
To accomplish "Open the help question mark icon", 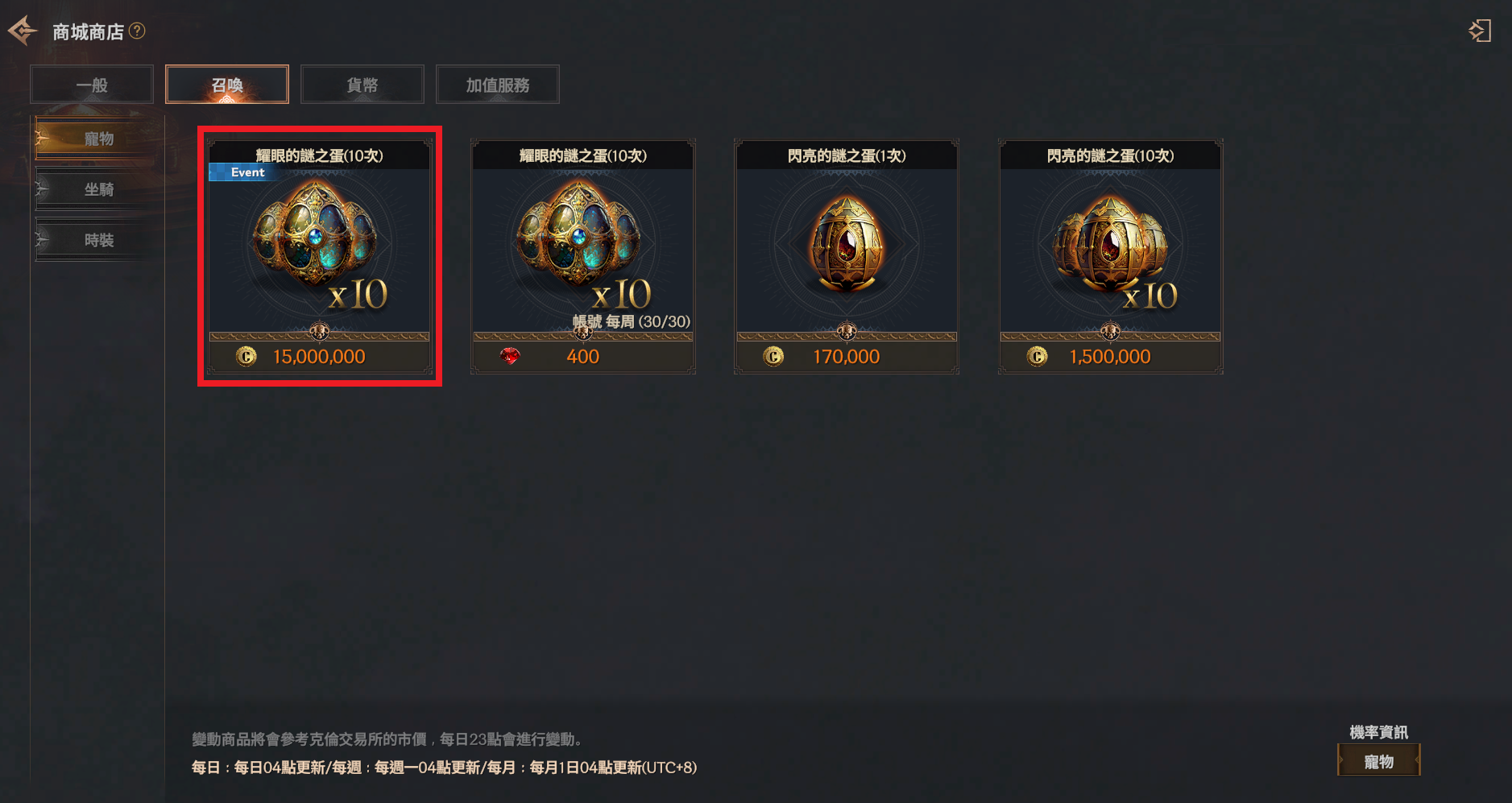I will point(137,31).
